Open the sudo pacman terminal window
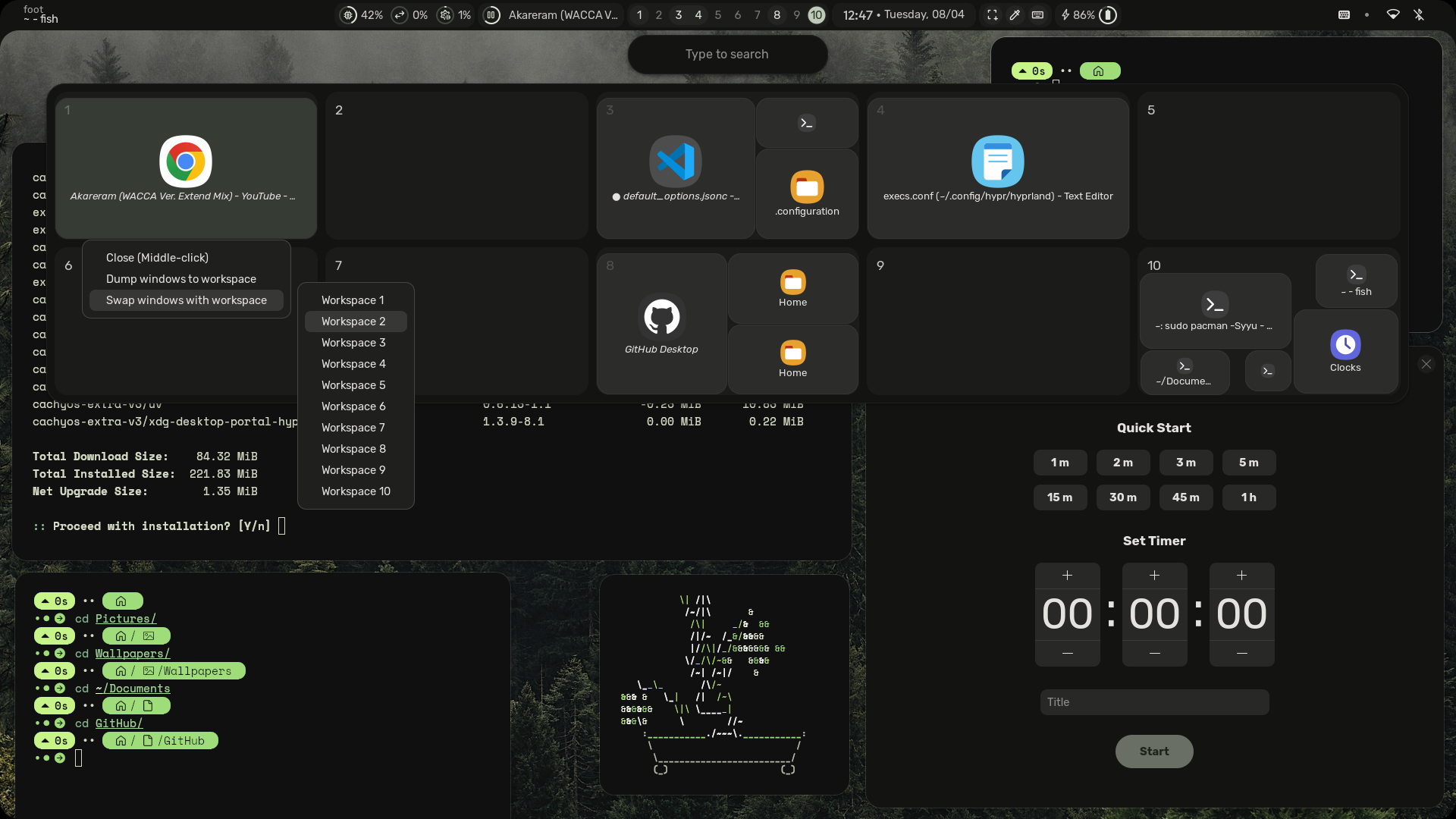This screenshot has height=819, width=1456. pyautogui.click(x=1215, y=311)
